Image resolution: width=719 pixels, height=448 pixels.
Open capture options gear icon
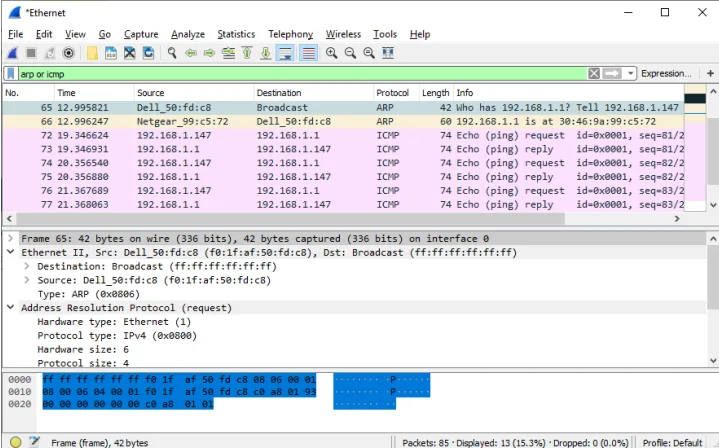[x=68, y=53]
